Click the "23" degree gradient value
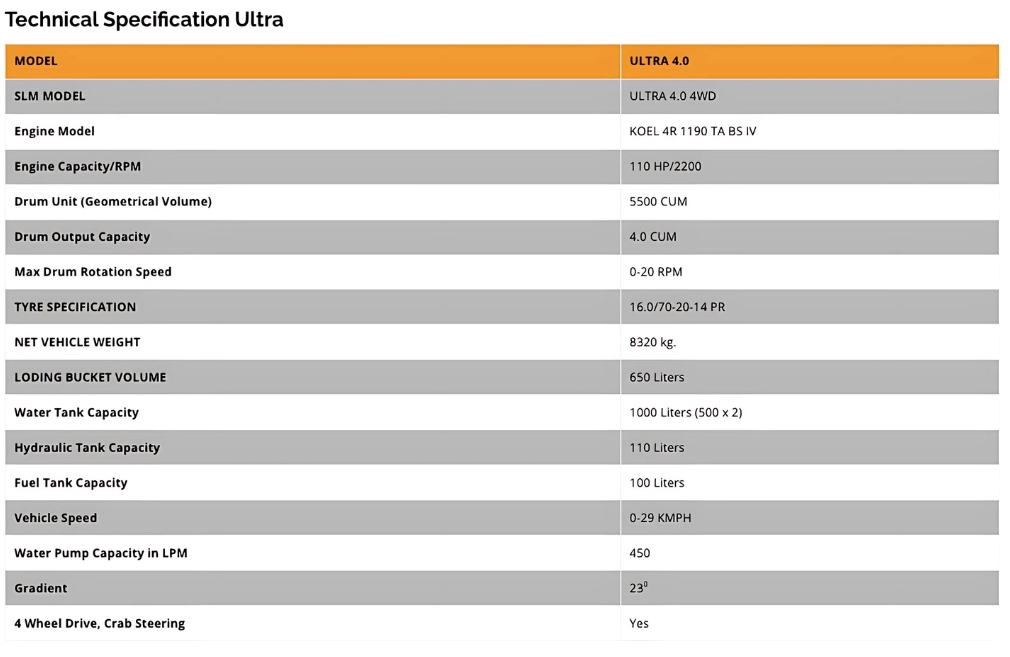Screen dimensions: 1010x657 click(638, 587)
